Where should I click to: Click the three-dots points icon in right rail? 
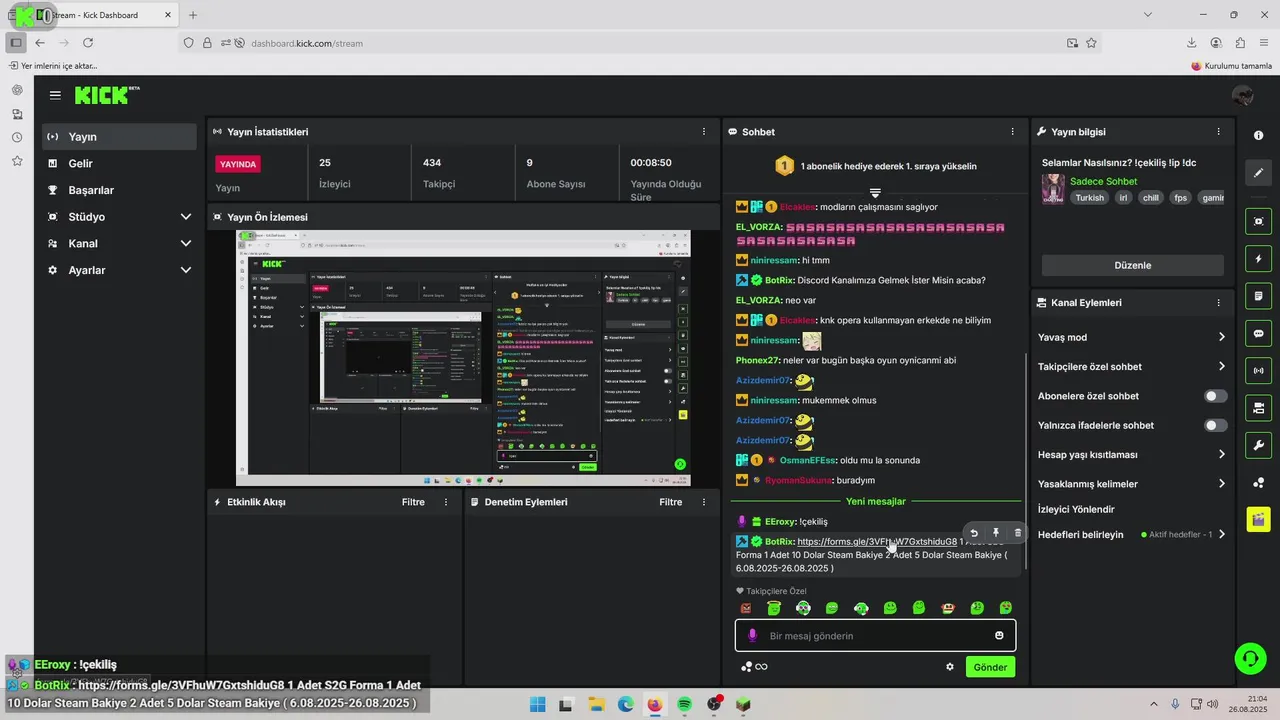[1258, 483]
